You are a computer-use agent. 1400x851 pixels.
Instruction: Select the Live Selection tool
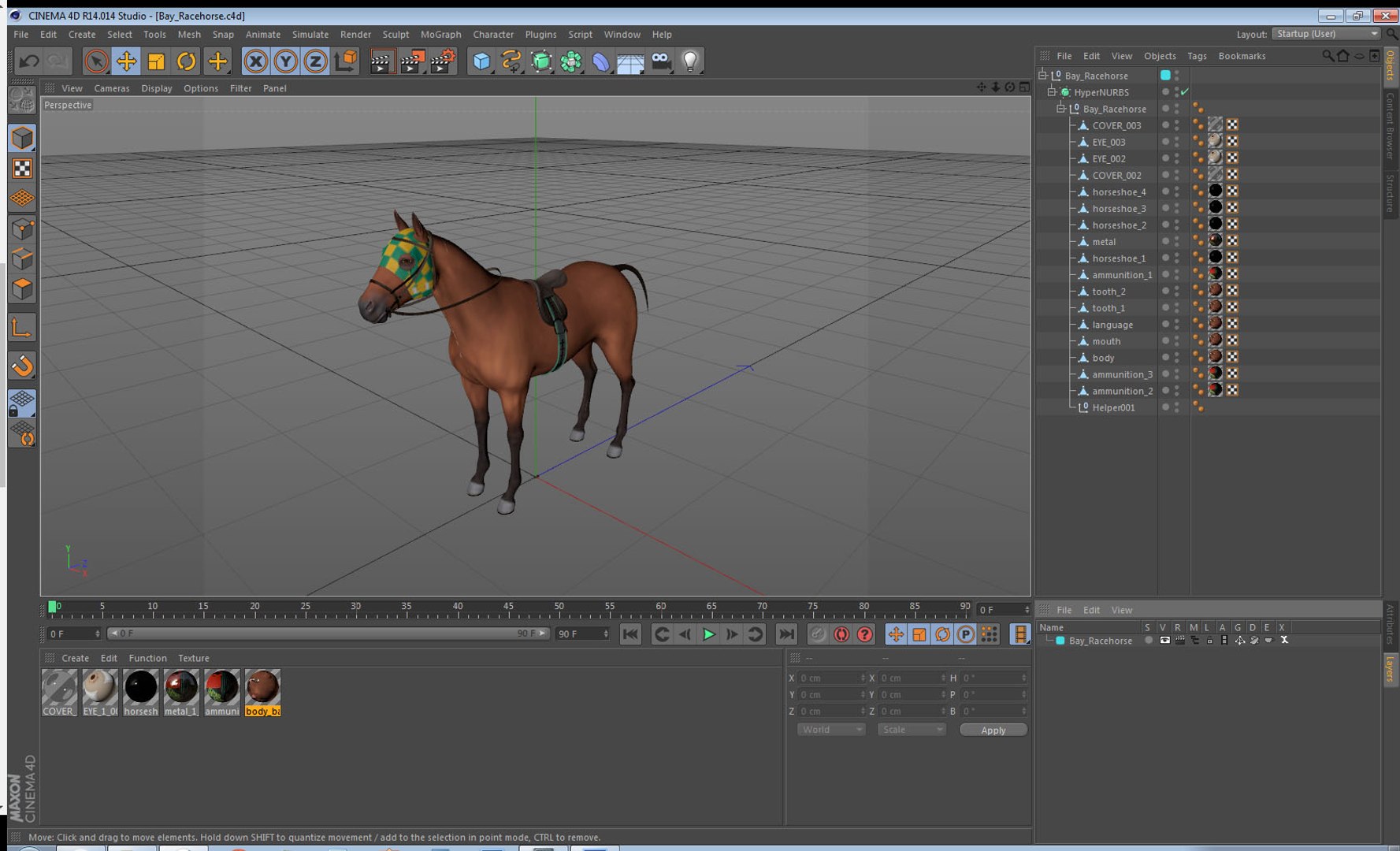(96, 61)
